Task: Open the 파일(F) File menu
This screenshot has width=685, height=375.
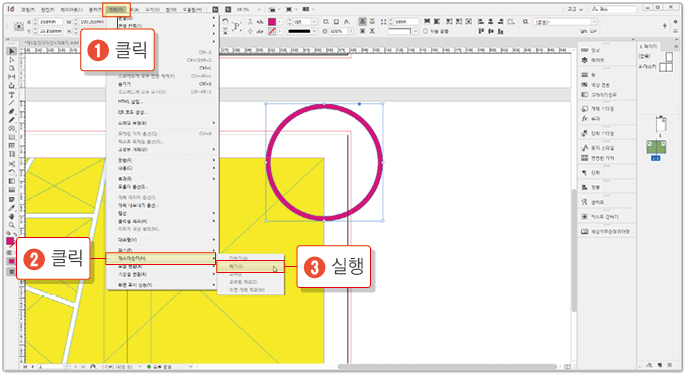Action: click(x=28, y=10)
